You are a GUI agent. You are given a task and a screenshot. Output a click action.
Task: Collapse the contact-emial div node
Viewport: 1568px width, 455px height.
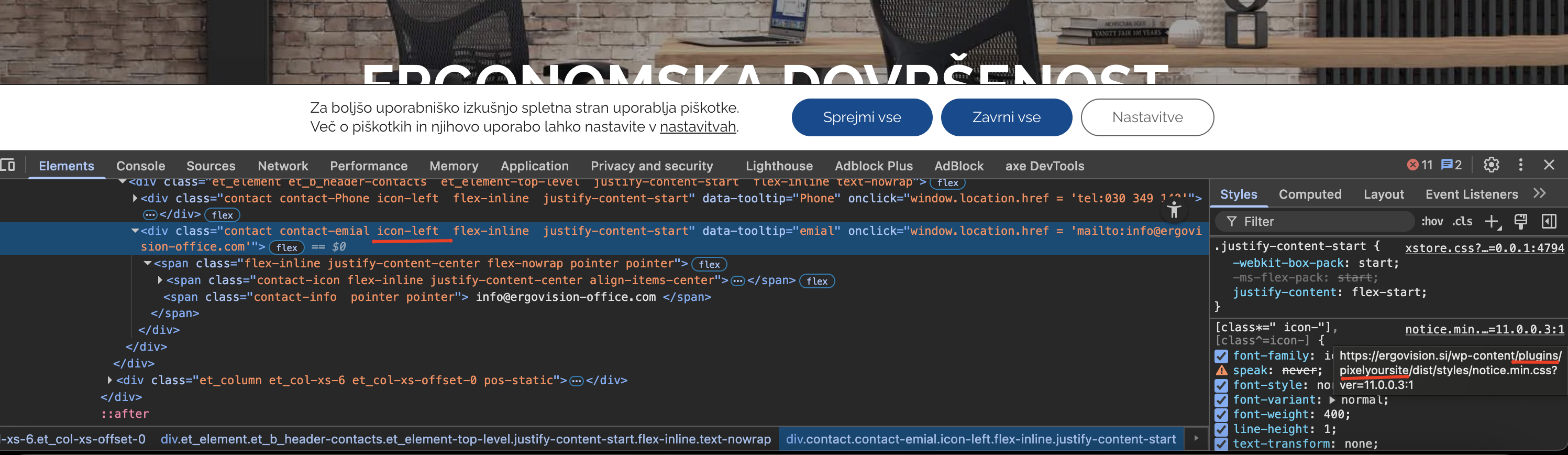click(135, 231)
